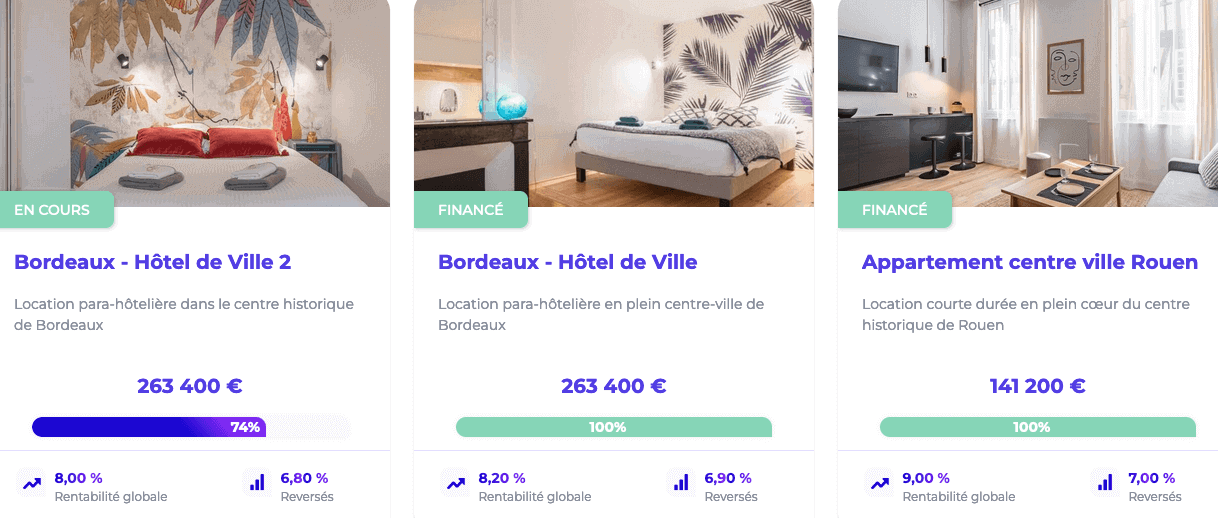Screen dimensions: 1218x518
Task: Select the Rouen apartment living room photo
Action: (x=1028, y=103)
